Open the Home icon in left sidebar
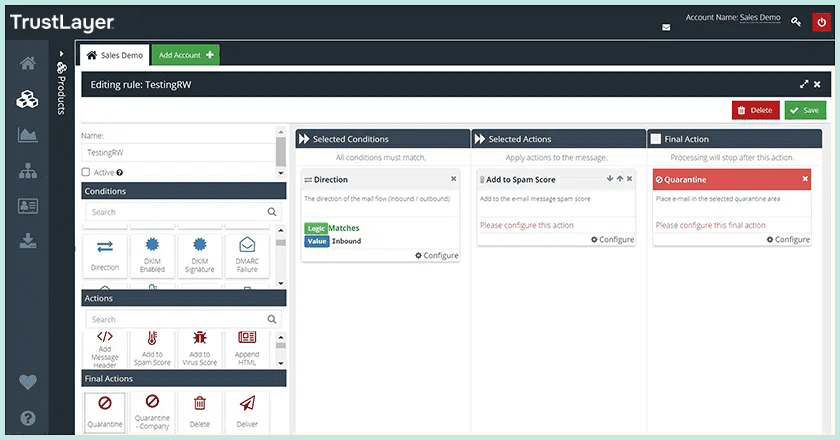 click(28, 65)
